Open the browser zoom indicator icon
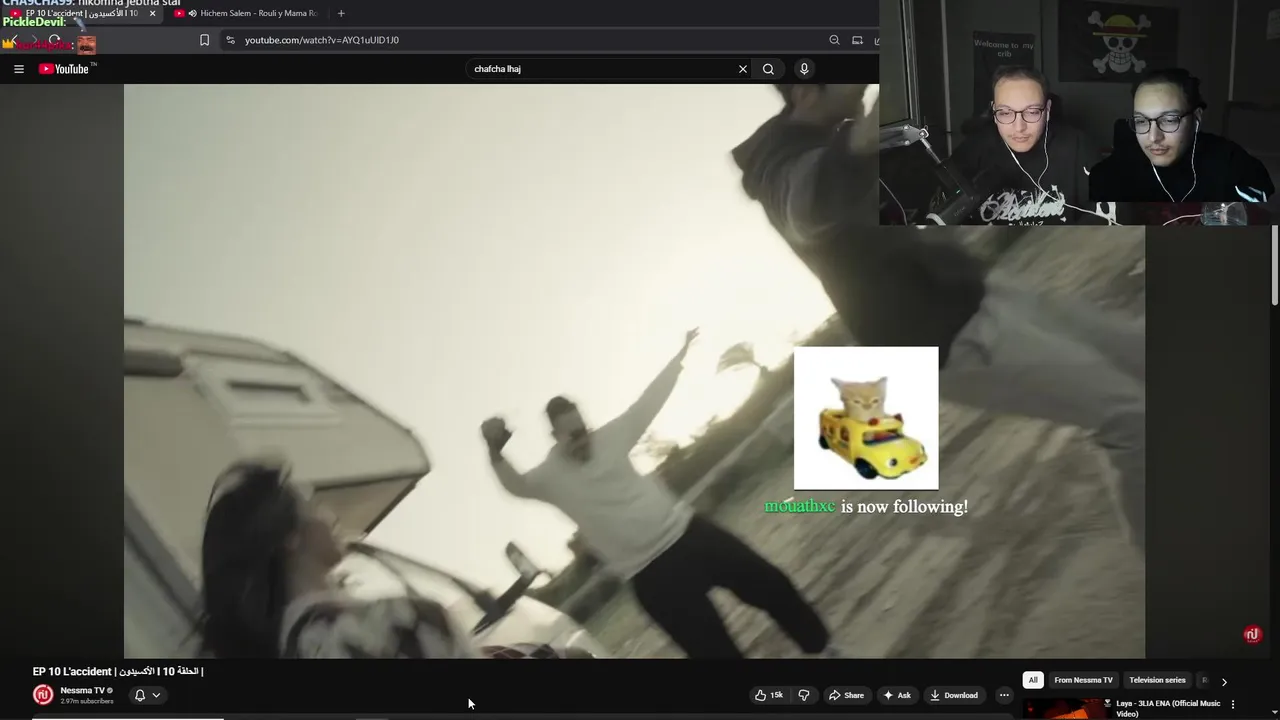The height and width of the screenshot is (720, 1280). pyautogui.click(x=834, y=40)
